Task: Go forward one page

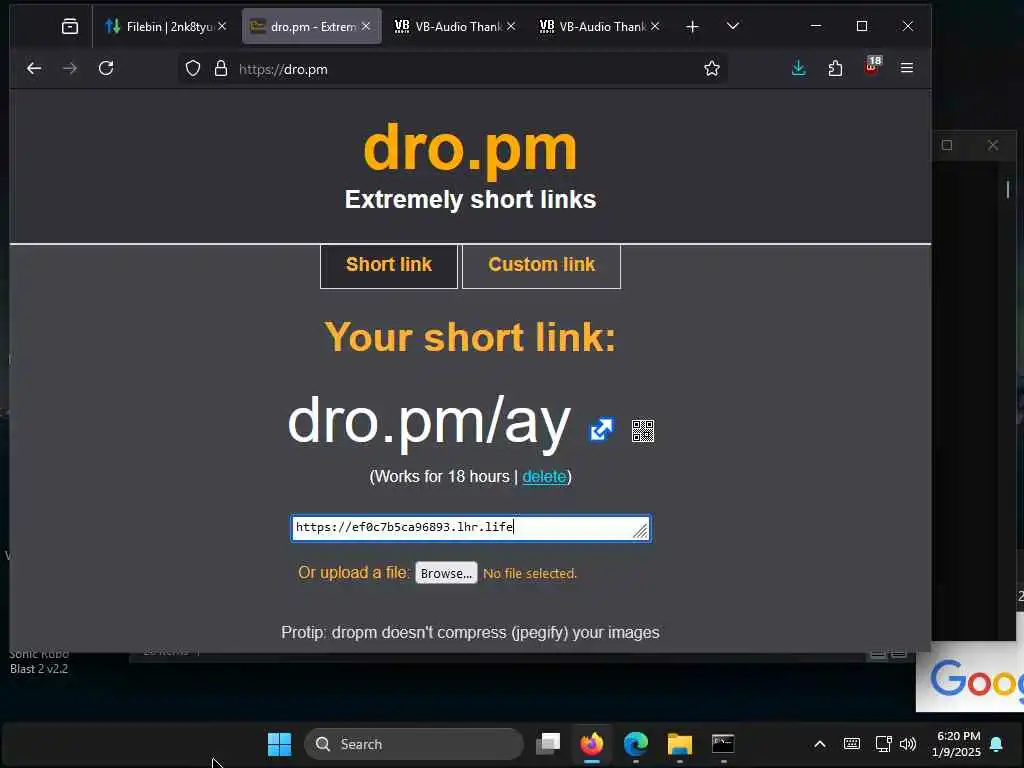Action: point(70,68)
